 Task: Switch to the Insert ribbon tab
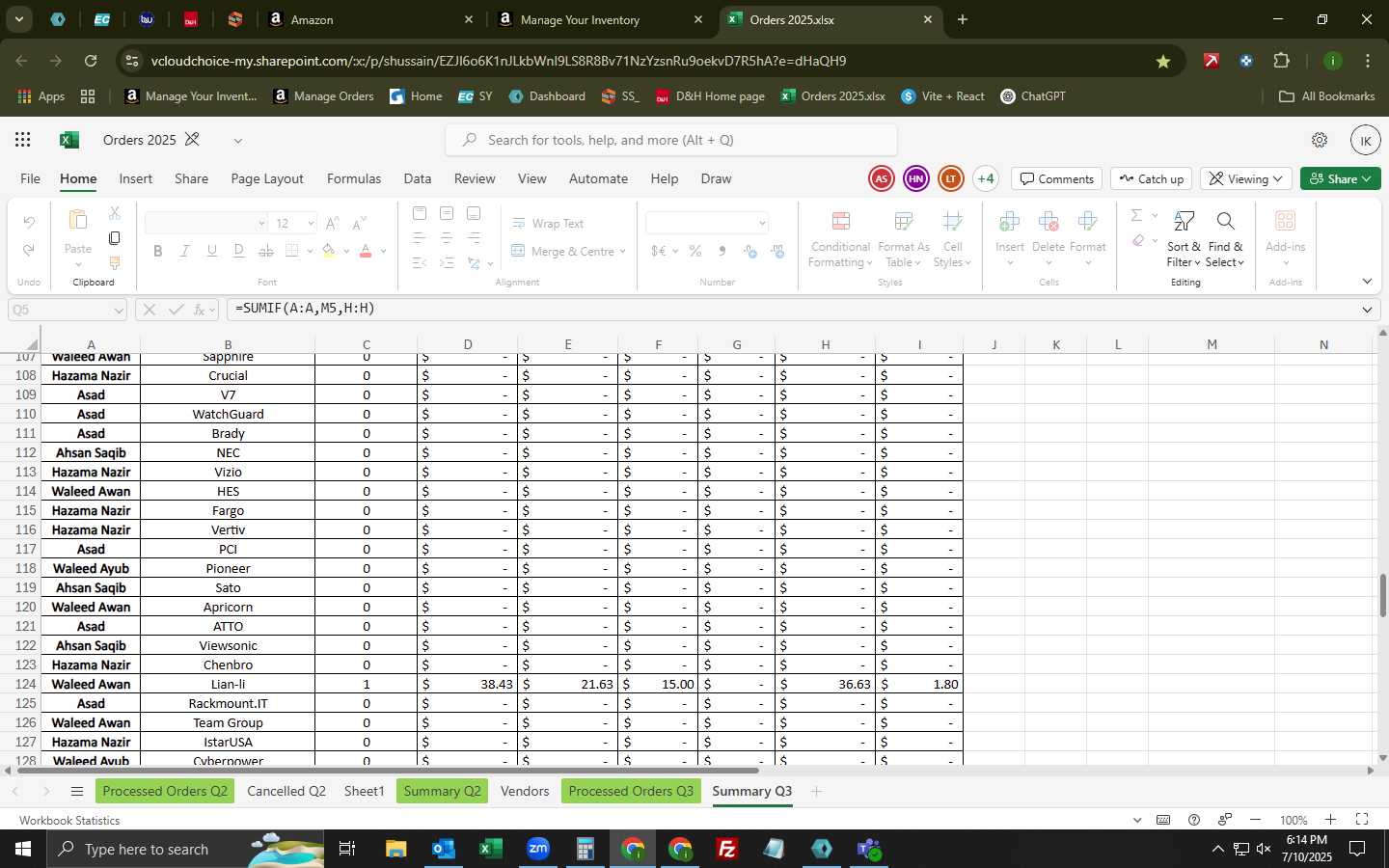point(136,178)
